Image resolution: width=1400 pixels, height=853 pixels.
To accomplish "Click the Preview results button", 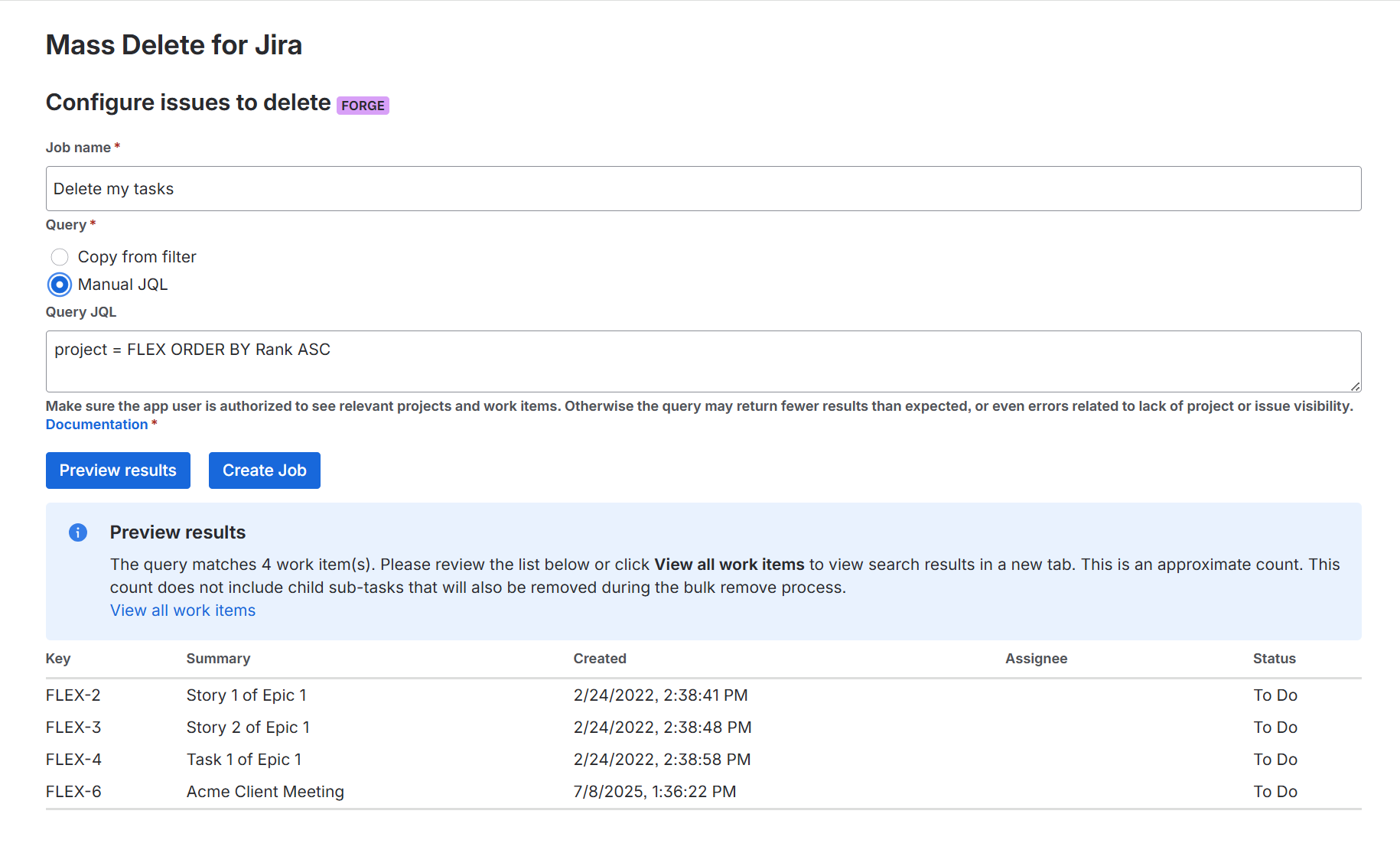I will (118, 470).
